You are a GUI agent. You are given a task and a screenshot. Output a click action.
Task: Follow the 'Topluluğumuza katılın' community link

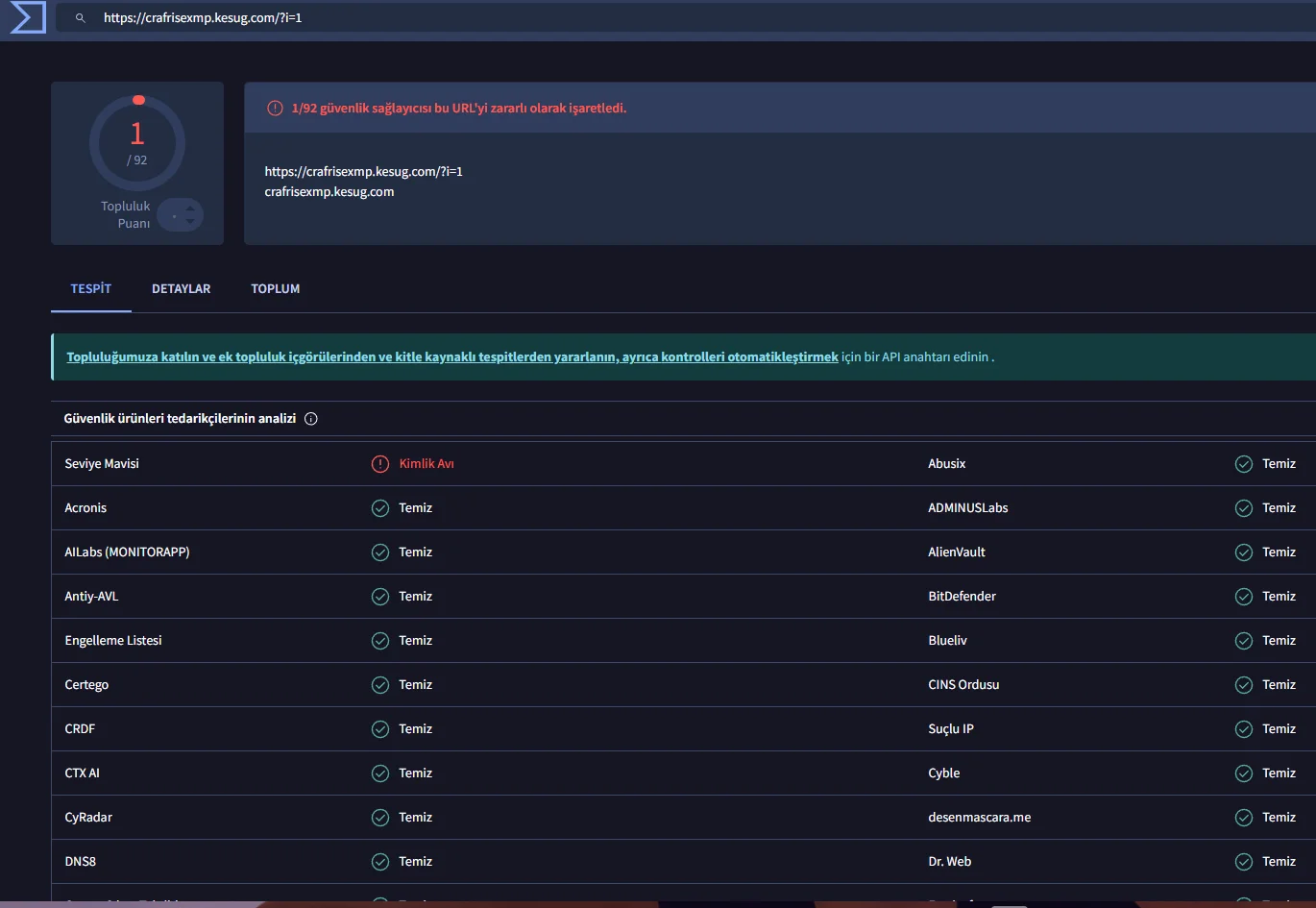452,356
